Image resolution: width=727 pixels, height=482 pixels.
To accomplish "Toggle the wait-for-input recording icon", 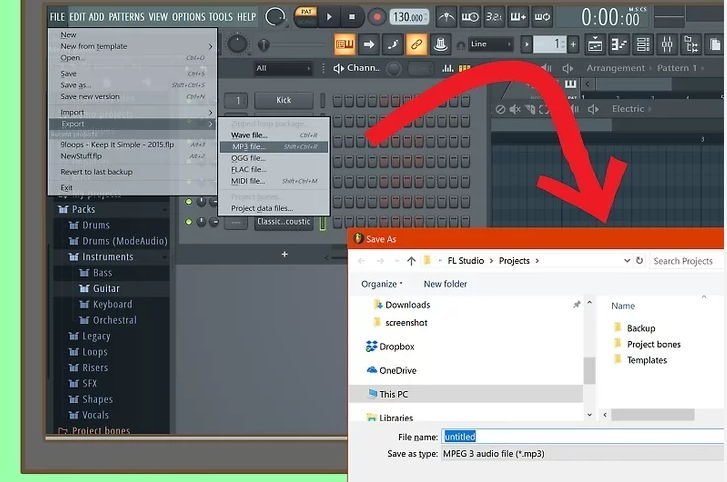I will pyautogui.click(x=470, y=18).
